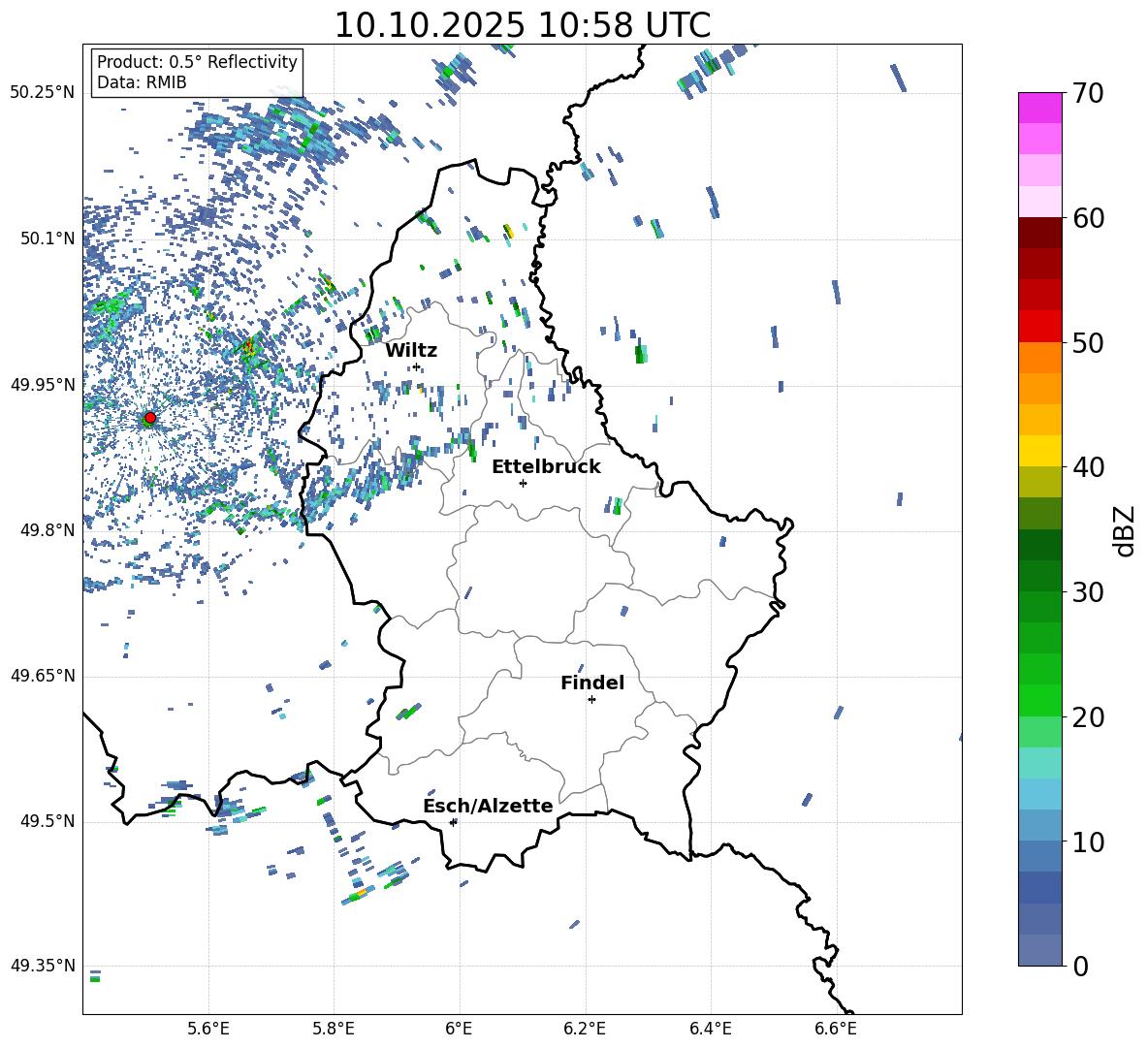Click the 49.35°N latitude label
This screenshot has height=1048, width=1148.
(x=43, y=966)
